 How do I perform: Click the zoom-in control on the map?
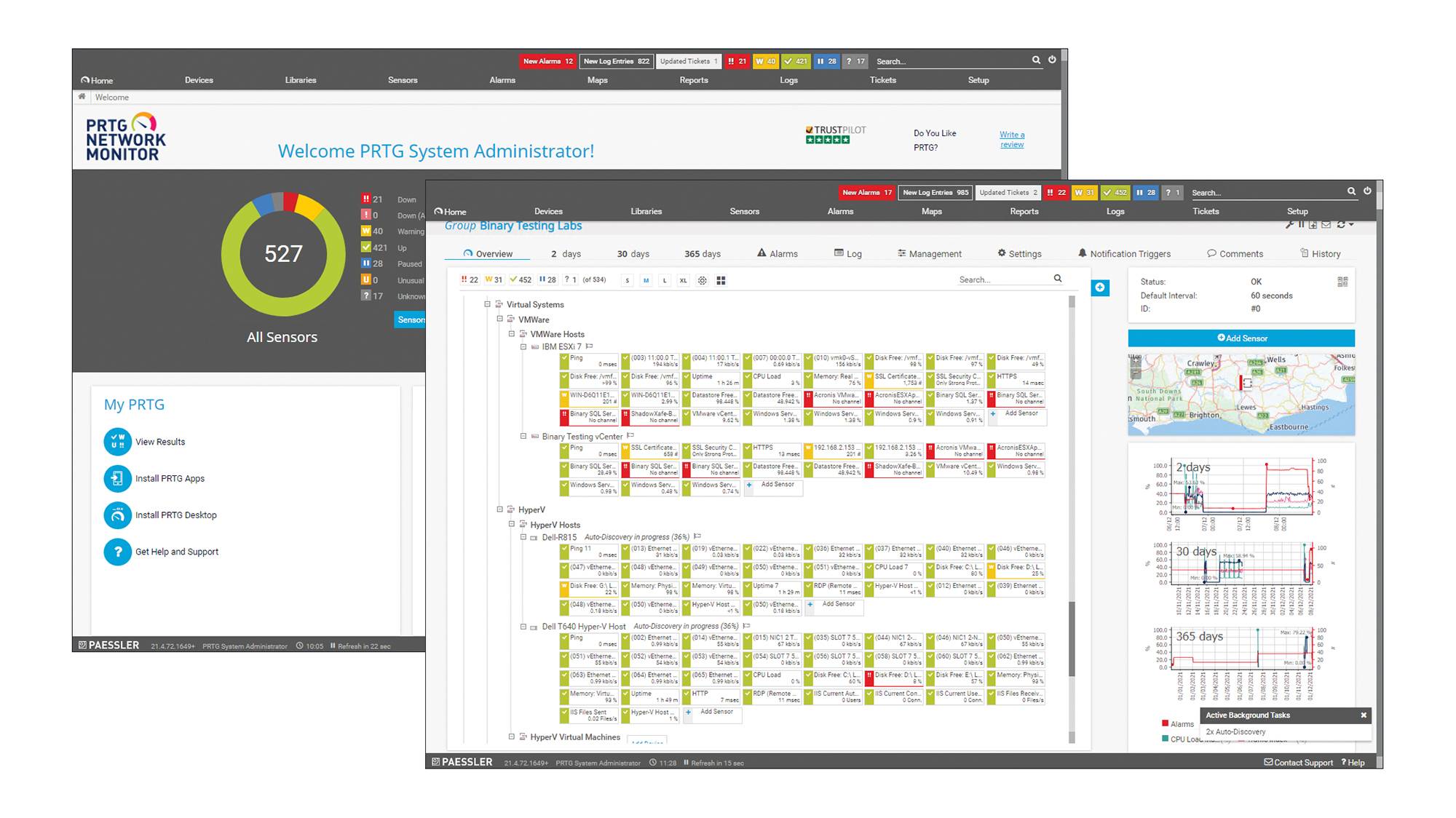tap(1136, 360)
